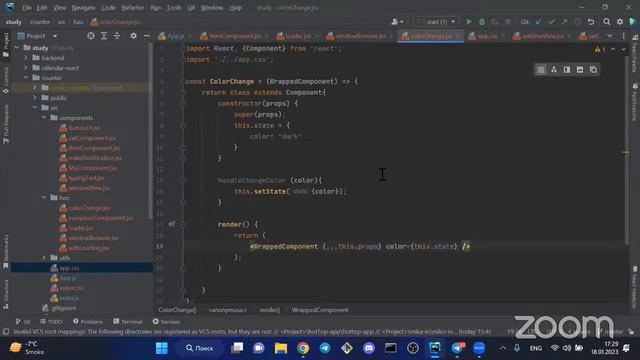640x360 pixels.
Task: Commit changes with the Git checkmark icon
Action: coord(552,22)
